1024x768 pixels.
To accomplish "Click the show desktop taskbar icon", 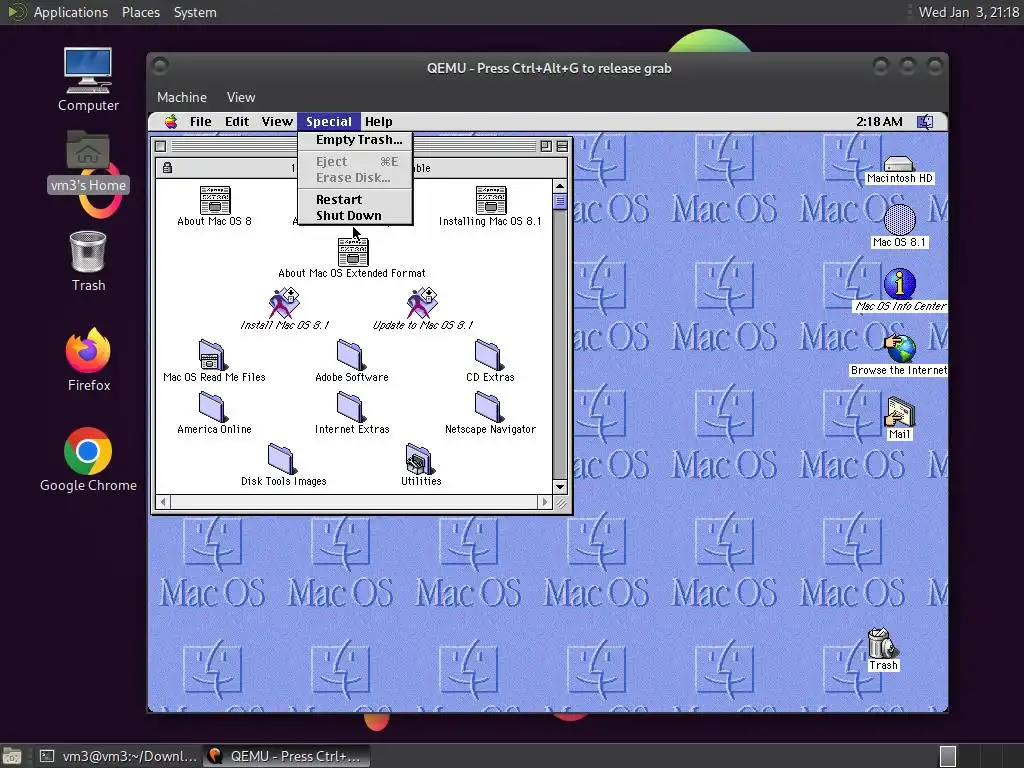I will point(12,756).
